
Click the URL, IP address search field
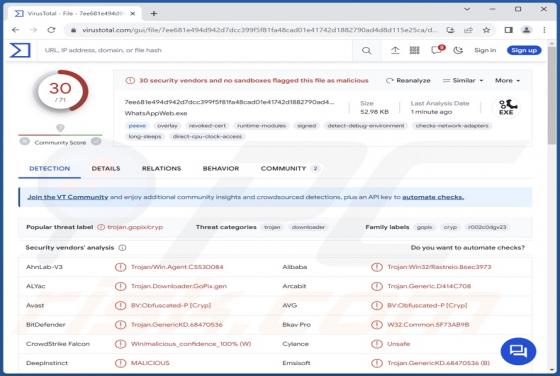point(196,50)
